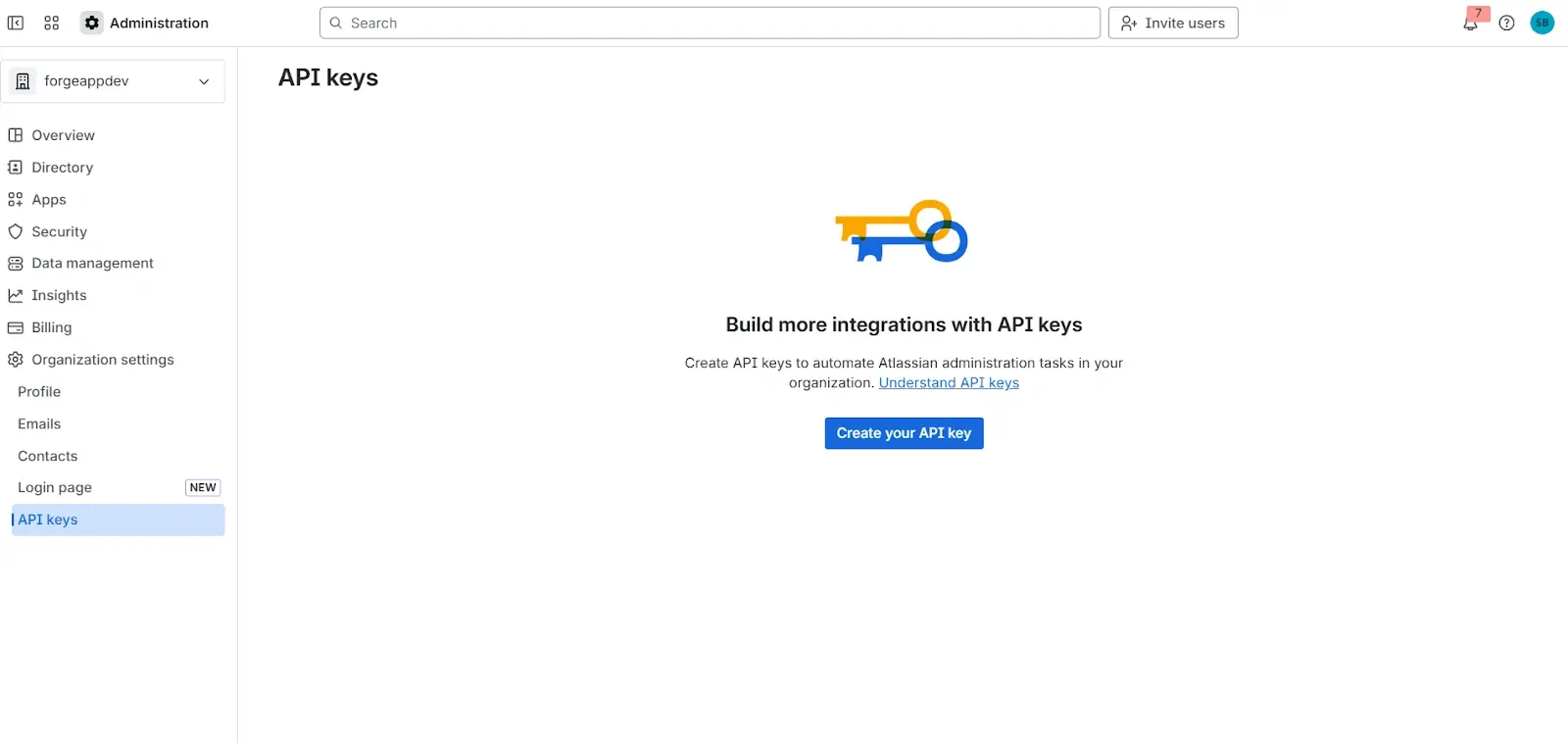Click the Security shield icon
1568x743 pixels.
(16, 231)
